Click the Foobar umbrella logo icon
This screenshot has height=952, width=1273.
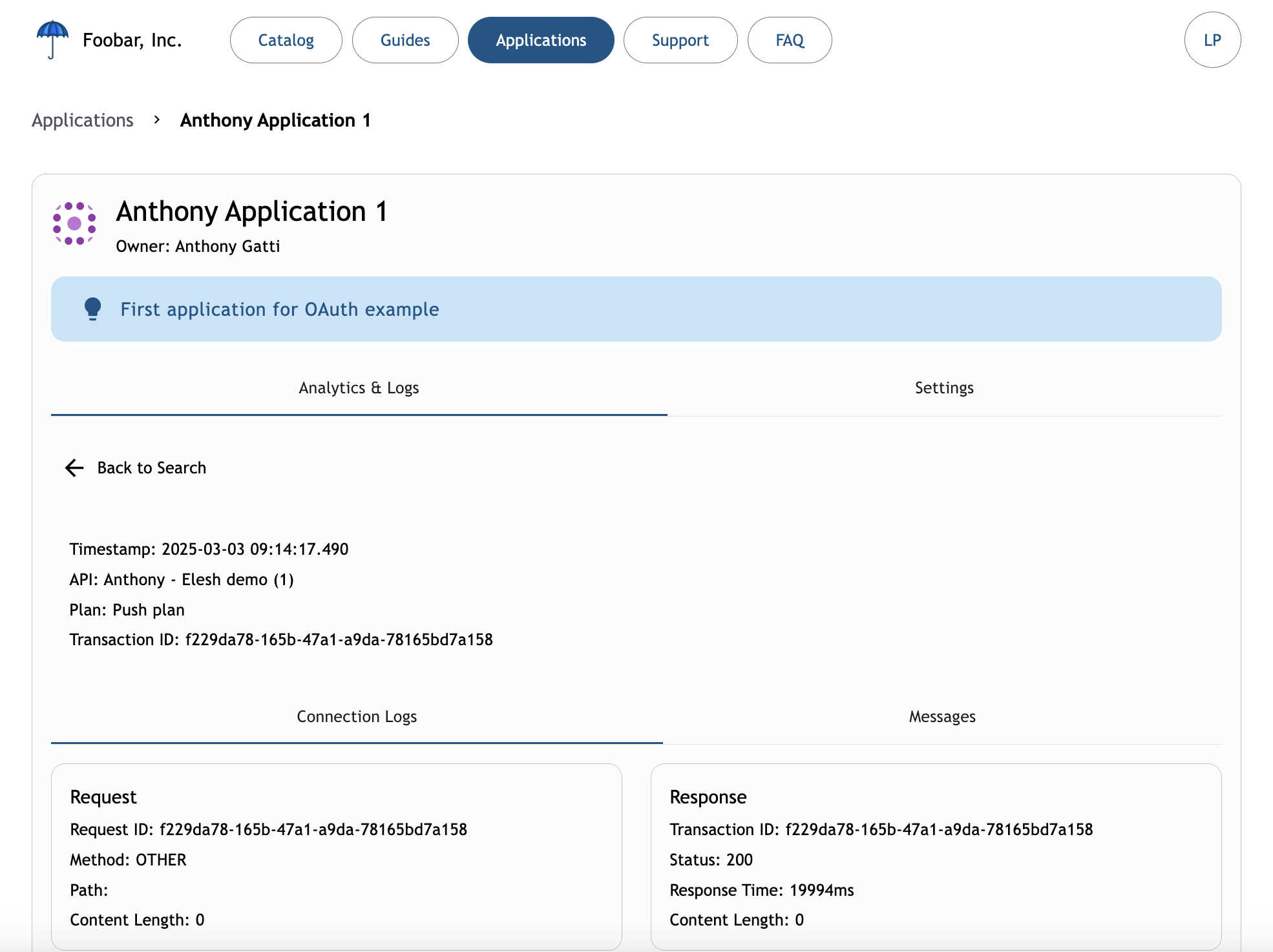(52, 39)
